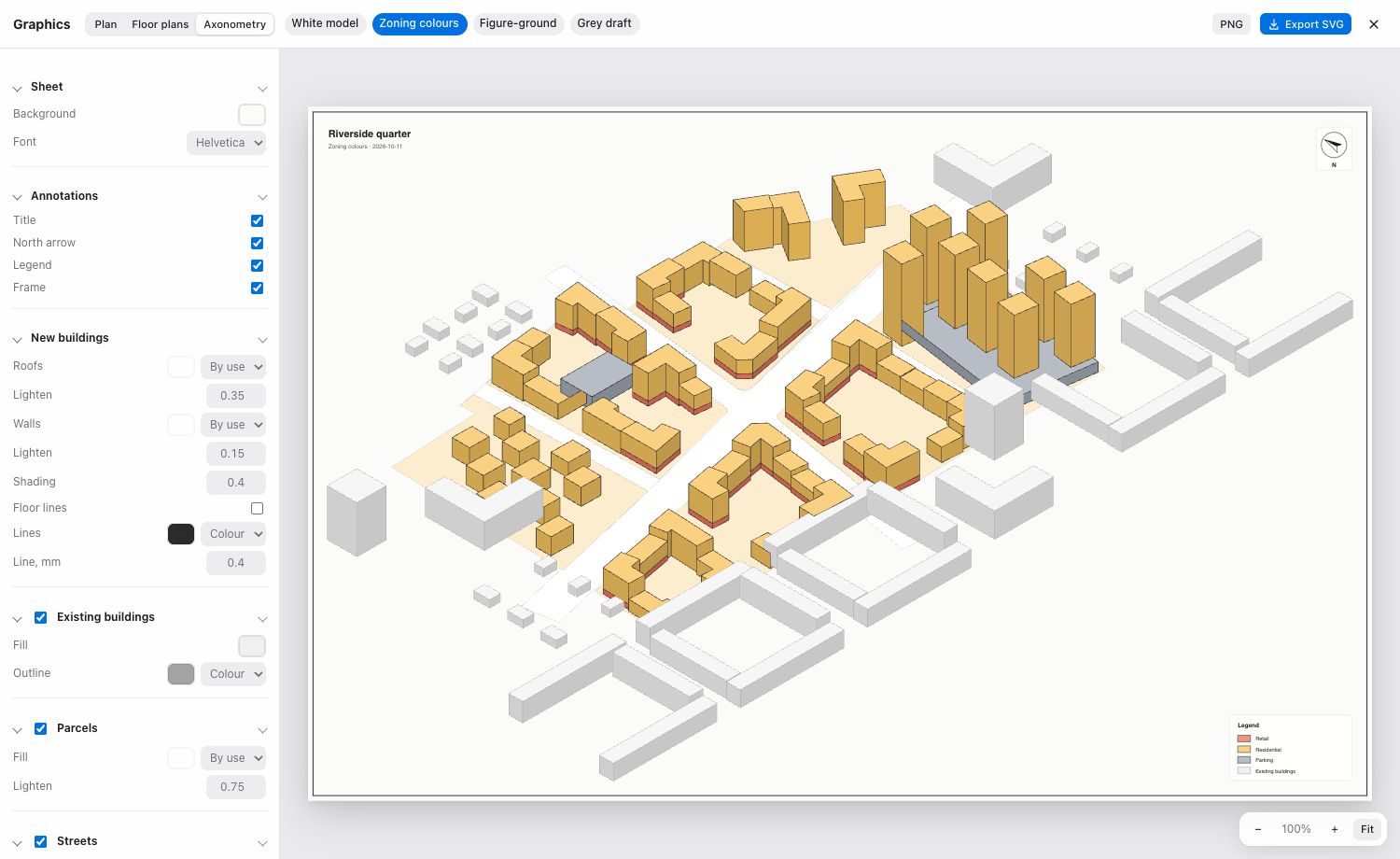Open the Lines Colour dropdown
The image size is (1400, 859).
(x=233, y=534)
